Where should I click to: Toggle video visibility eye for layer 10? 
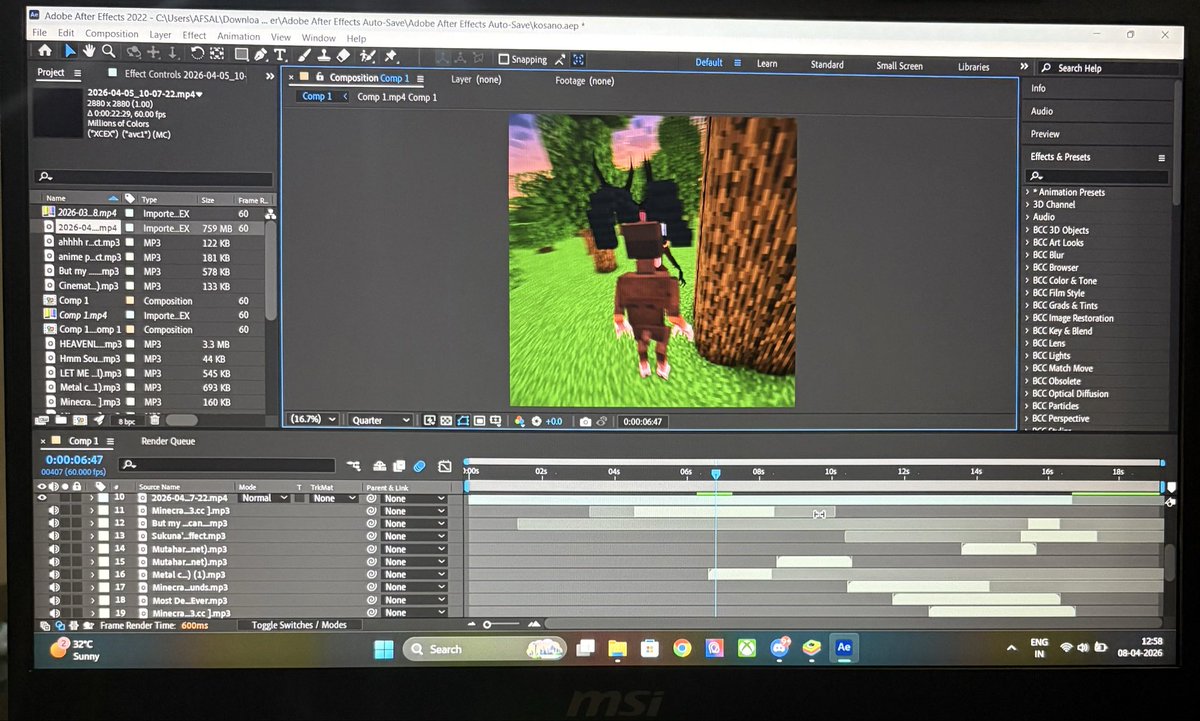point(42,497)
